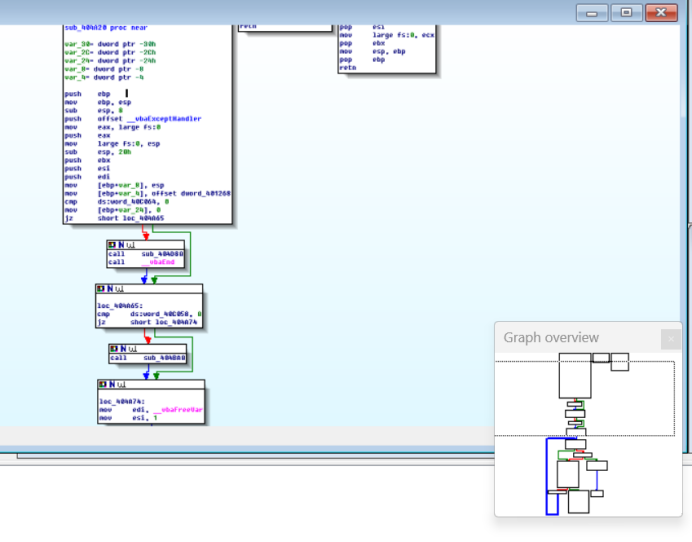The height and width of the screenshot is (542, 692).
Task: Click group-nodes icon on loc_404A65 node
Action: [118, 289]
